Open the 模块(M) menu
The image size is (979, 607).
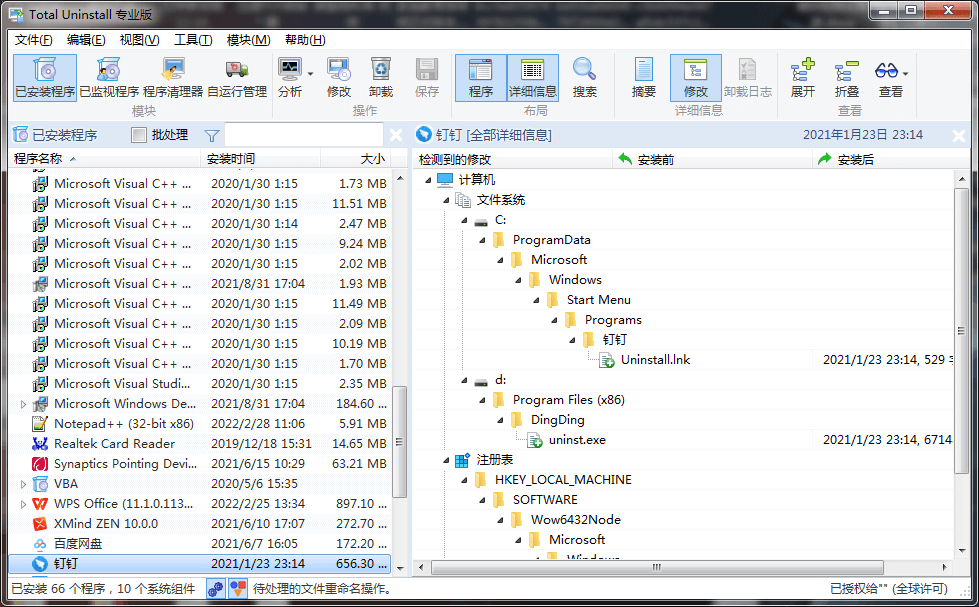click(248, 40)
